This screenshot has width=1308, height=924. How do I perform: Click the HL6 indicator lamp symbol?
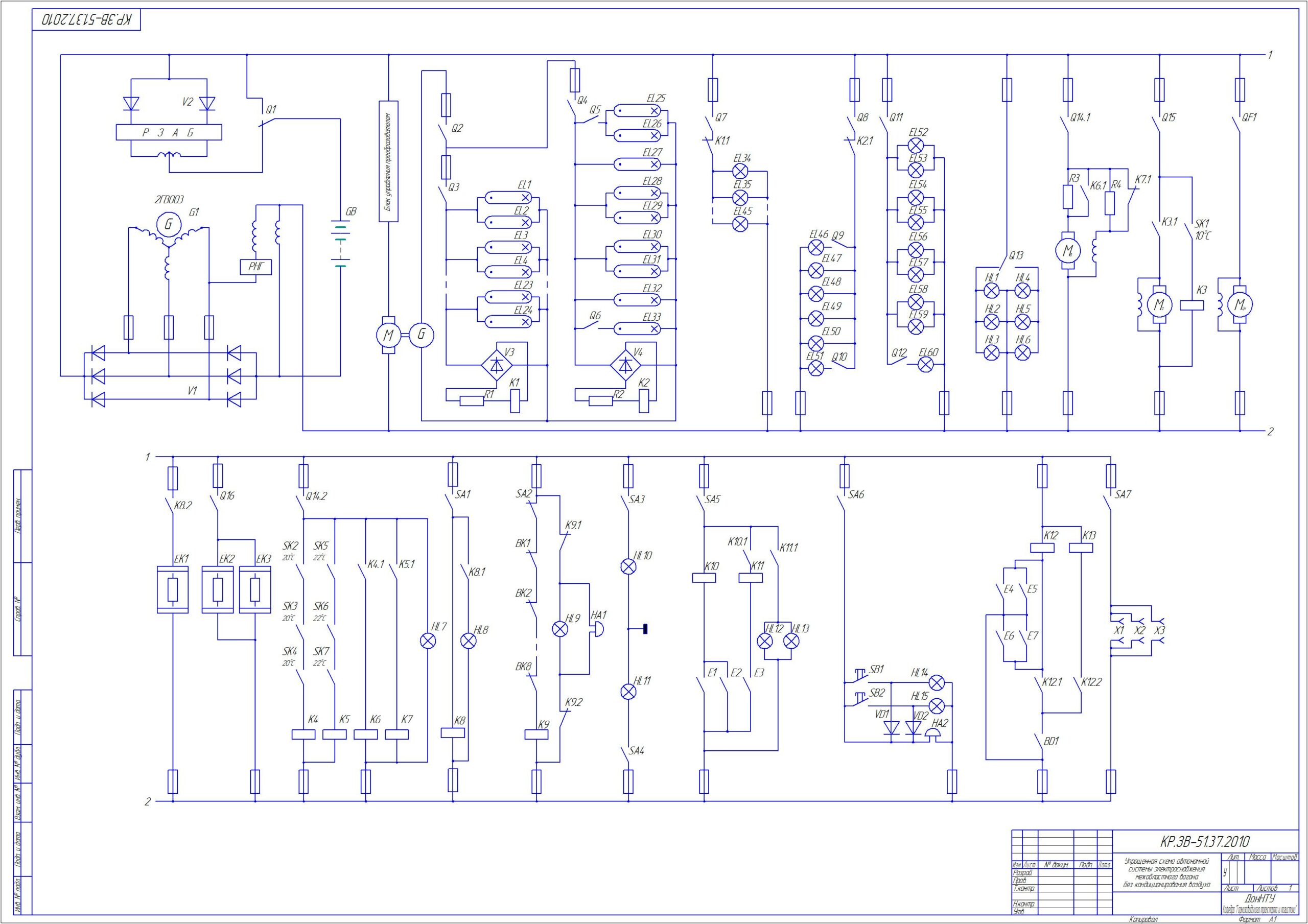(1023, 353)
